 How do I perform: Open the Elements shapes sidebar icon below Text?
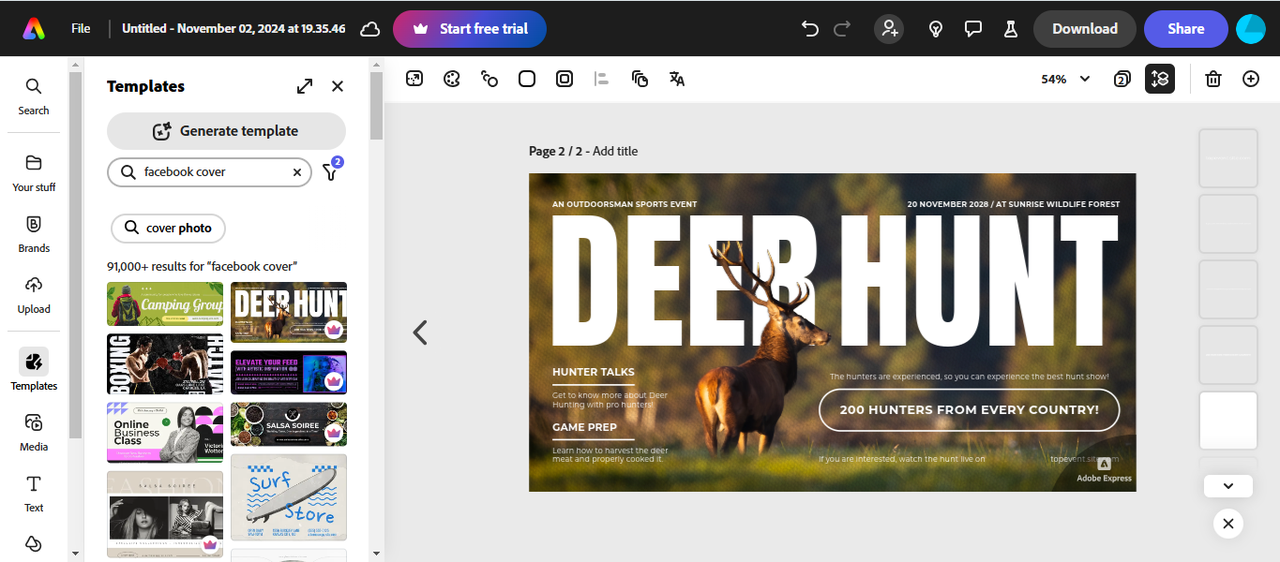(34, 545)
